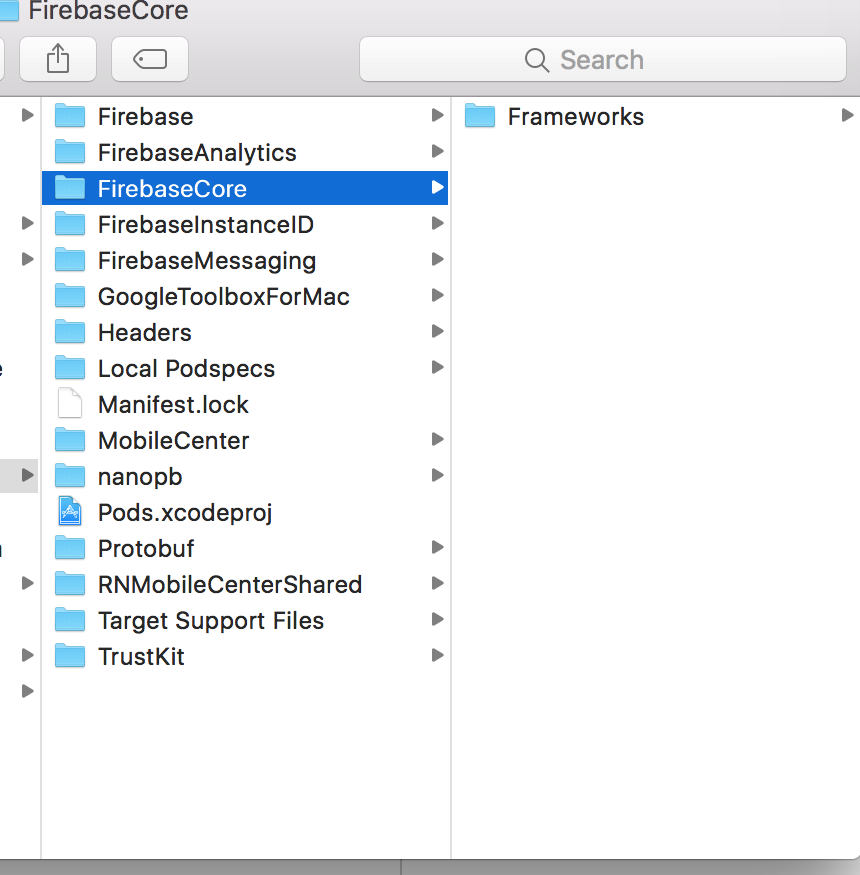
Task: Select the nanopb folder icon
Action: 70,475
